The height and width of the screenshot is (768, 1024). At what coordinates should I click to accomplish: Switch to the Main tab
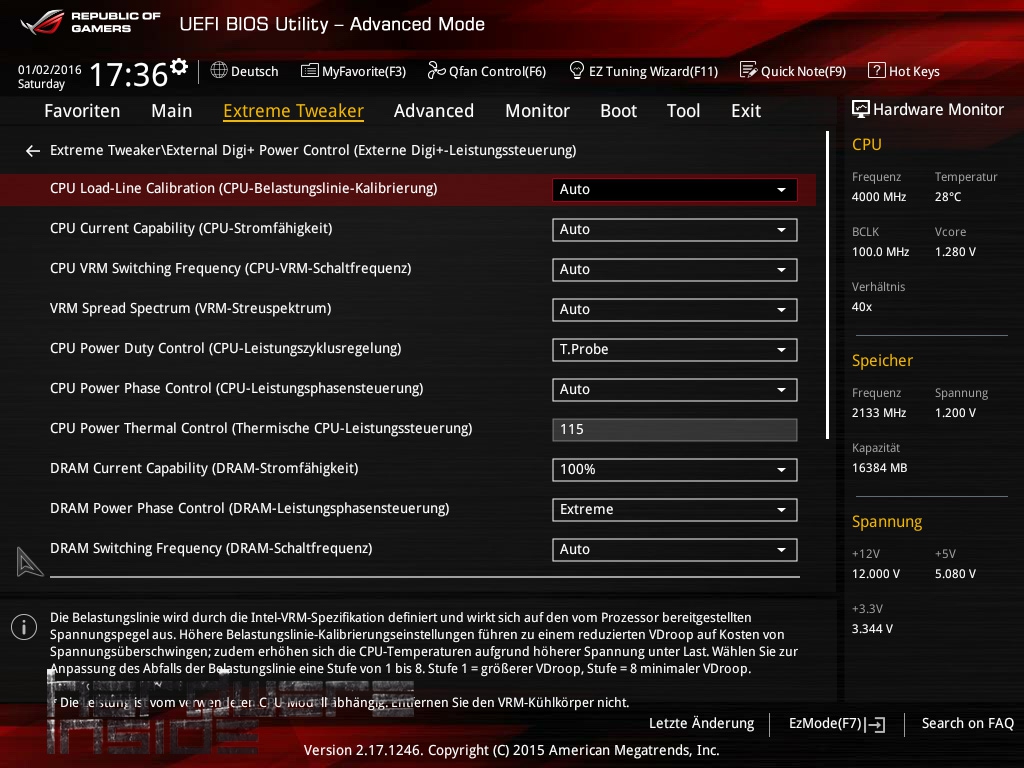click(172, 111)
